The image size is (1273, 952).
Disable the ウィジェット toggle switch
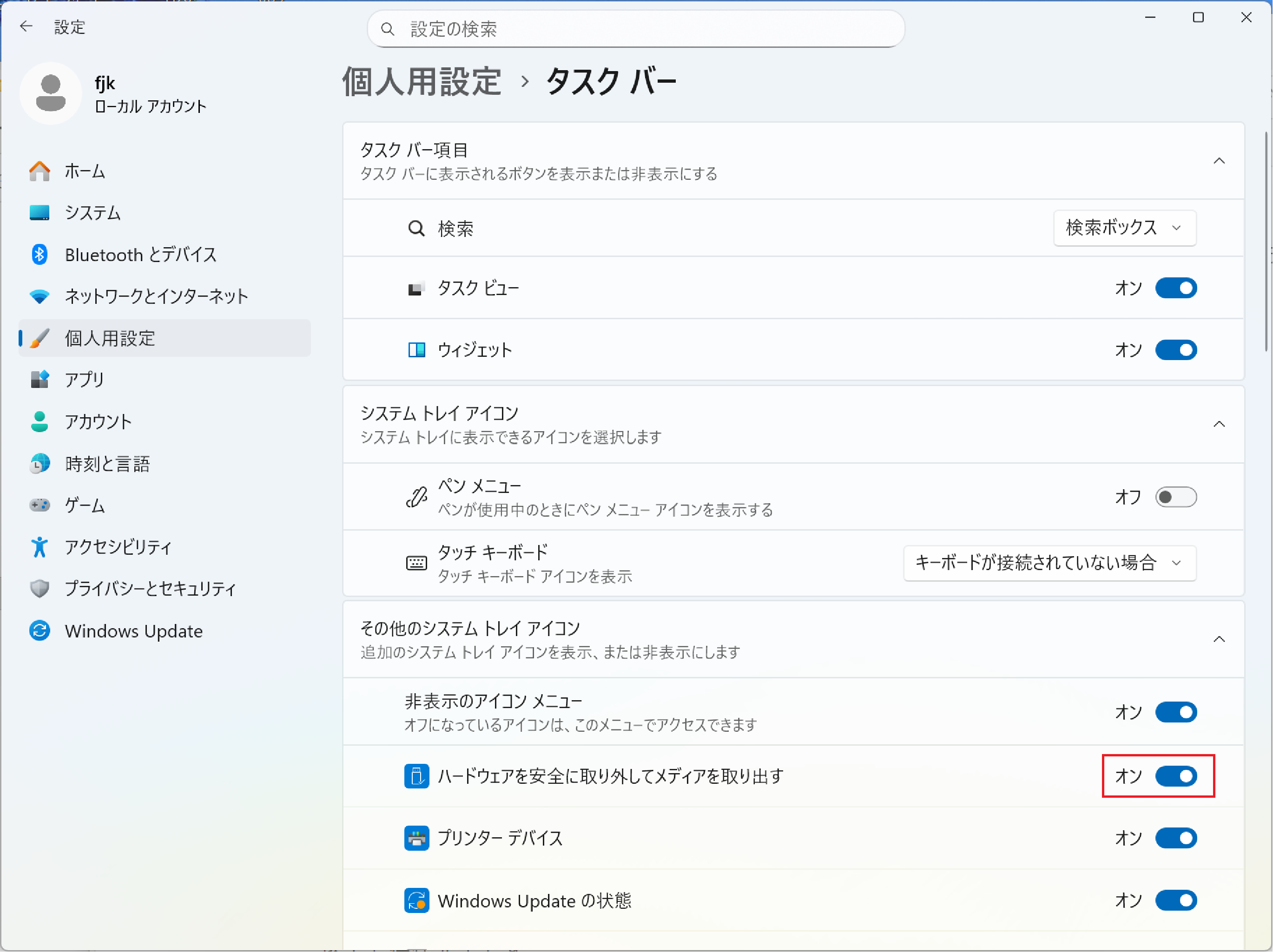1176,350
